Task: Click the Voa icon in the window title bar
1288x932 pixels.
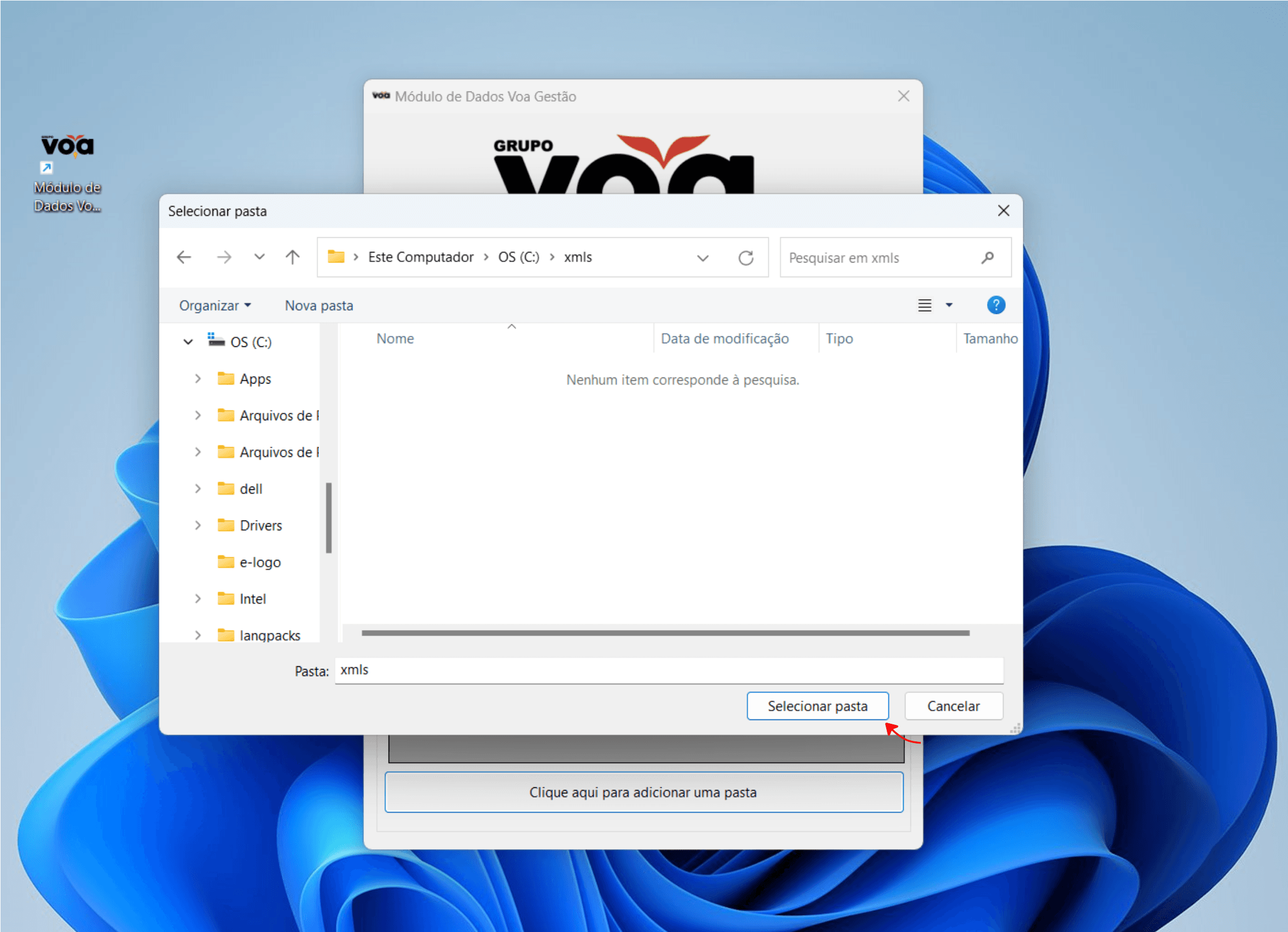Action: [x=380, y=95]
